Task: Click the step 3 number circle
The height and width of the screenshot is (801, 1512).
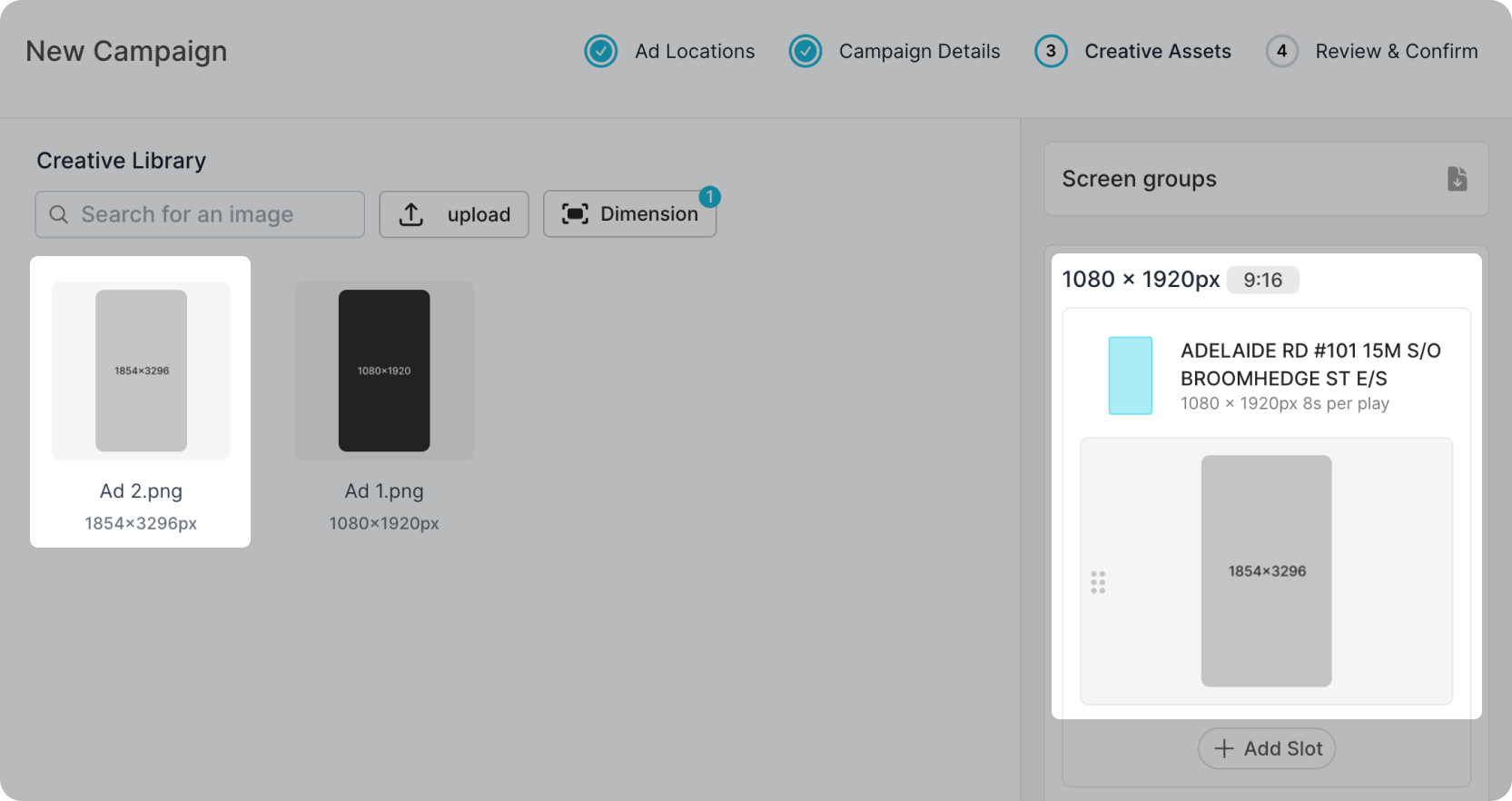Action: point(1051,52)
